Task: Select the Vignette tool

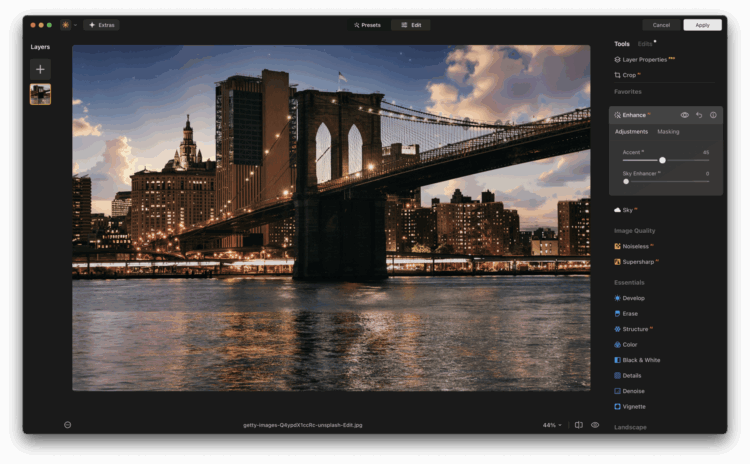Action: point(633,407)
